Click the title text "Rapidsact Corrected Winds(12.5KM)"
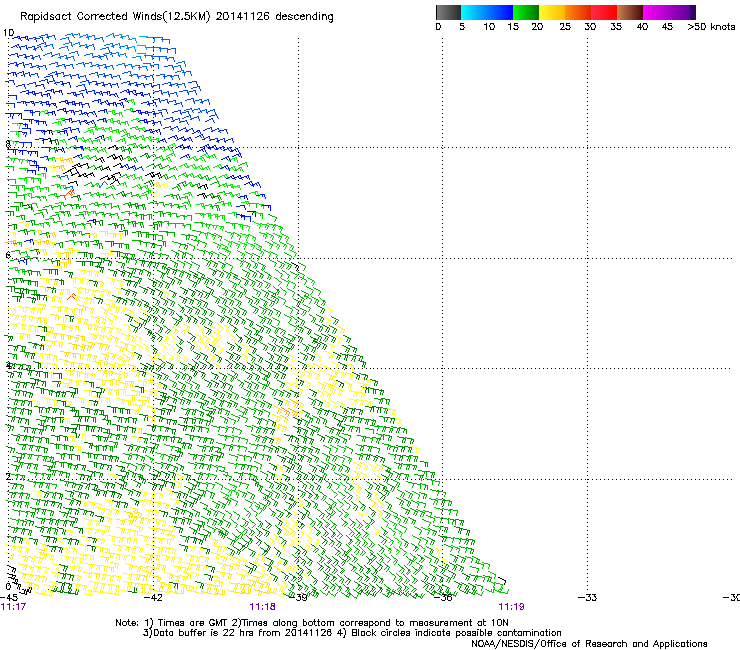 [x=115, y=17]
